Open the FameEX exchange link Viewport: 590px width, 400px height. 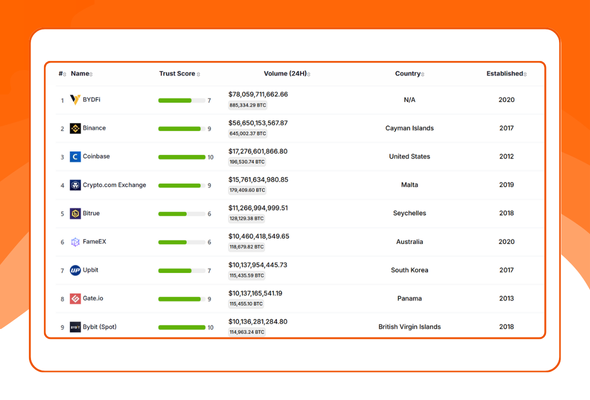tap(94, 242)
